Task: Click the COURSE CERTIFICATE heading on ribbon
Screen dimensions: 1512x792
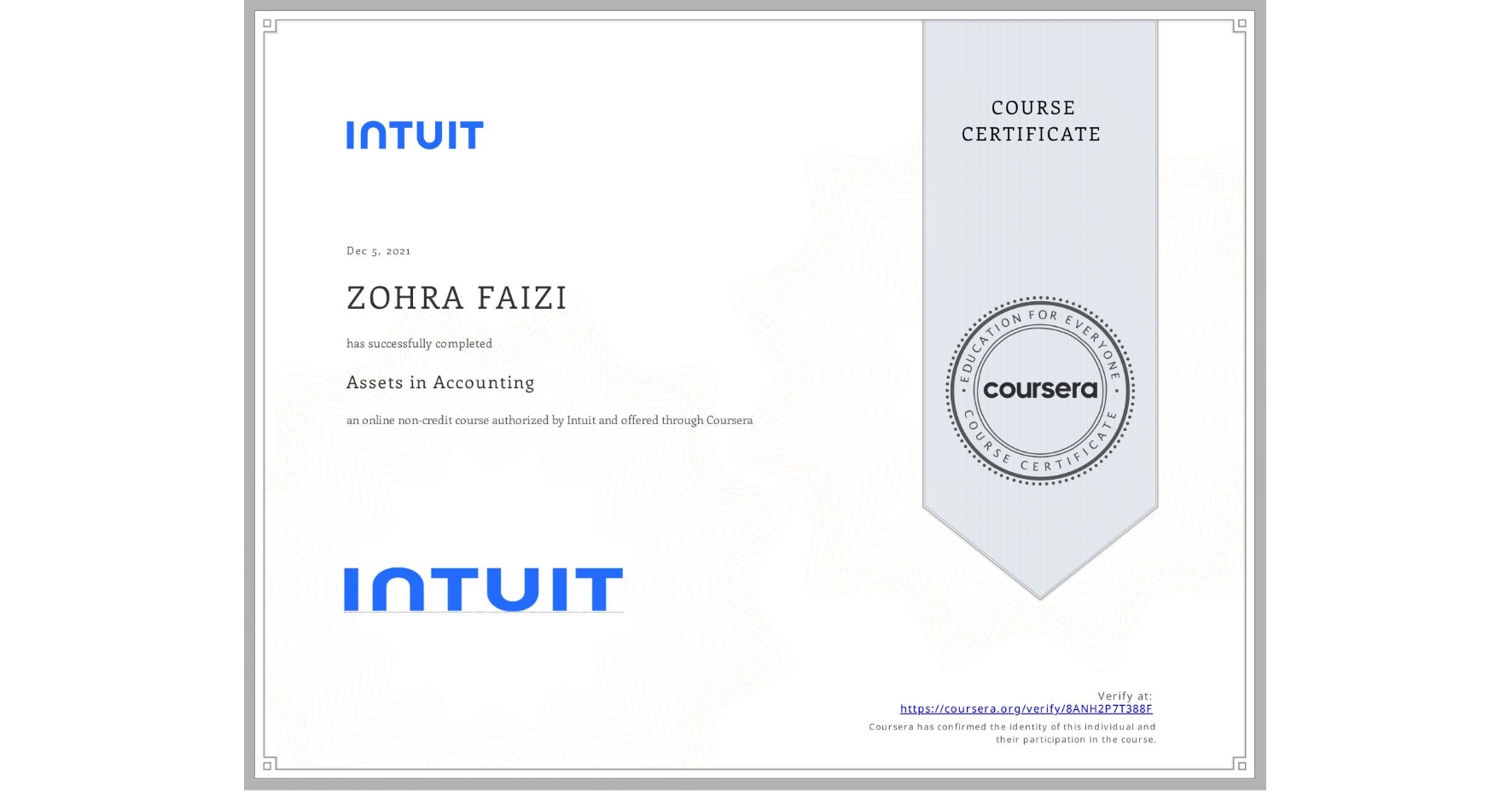Action: point(1032,120)
